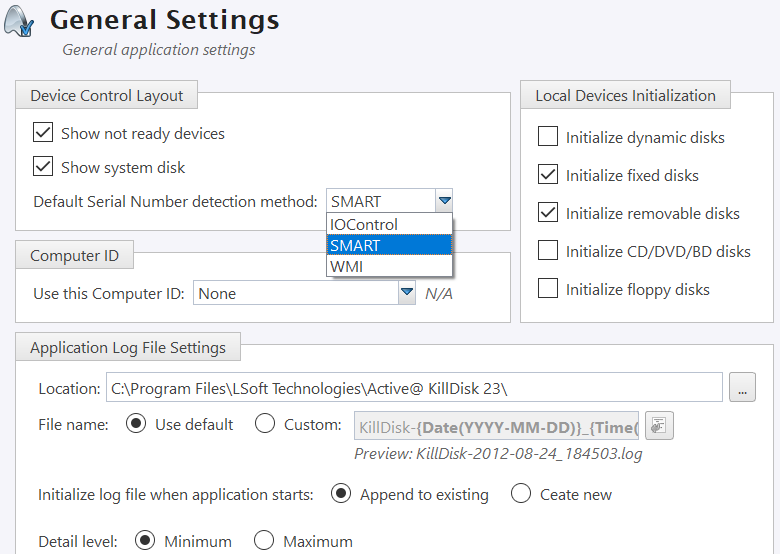Click the browse ellipsis button for log location
Viewport: 780px width, 554px height.
click(742, 388)
